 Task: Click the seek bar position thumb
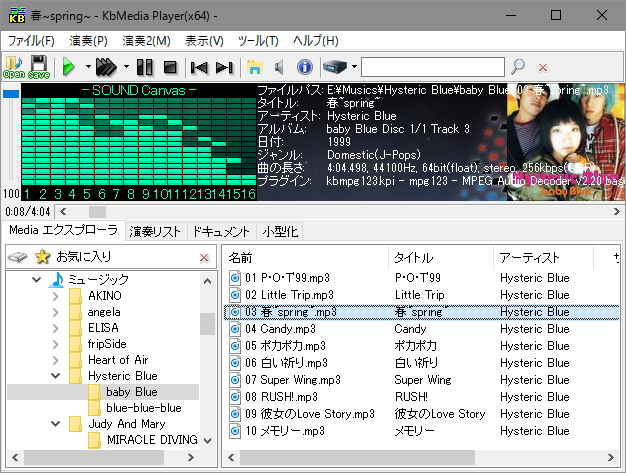97,212
